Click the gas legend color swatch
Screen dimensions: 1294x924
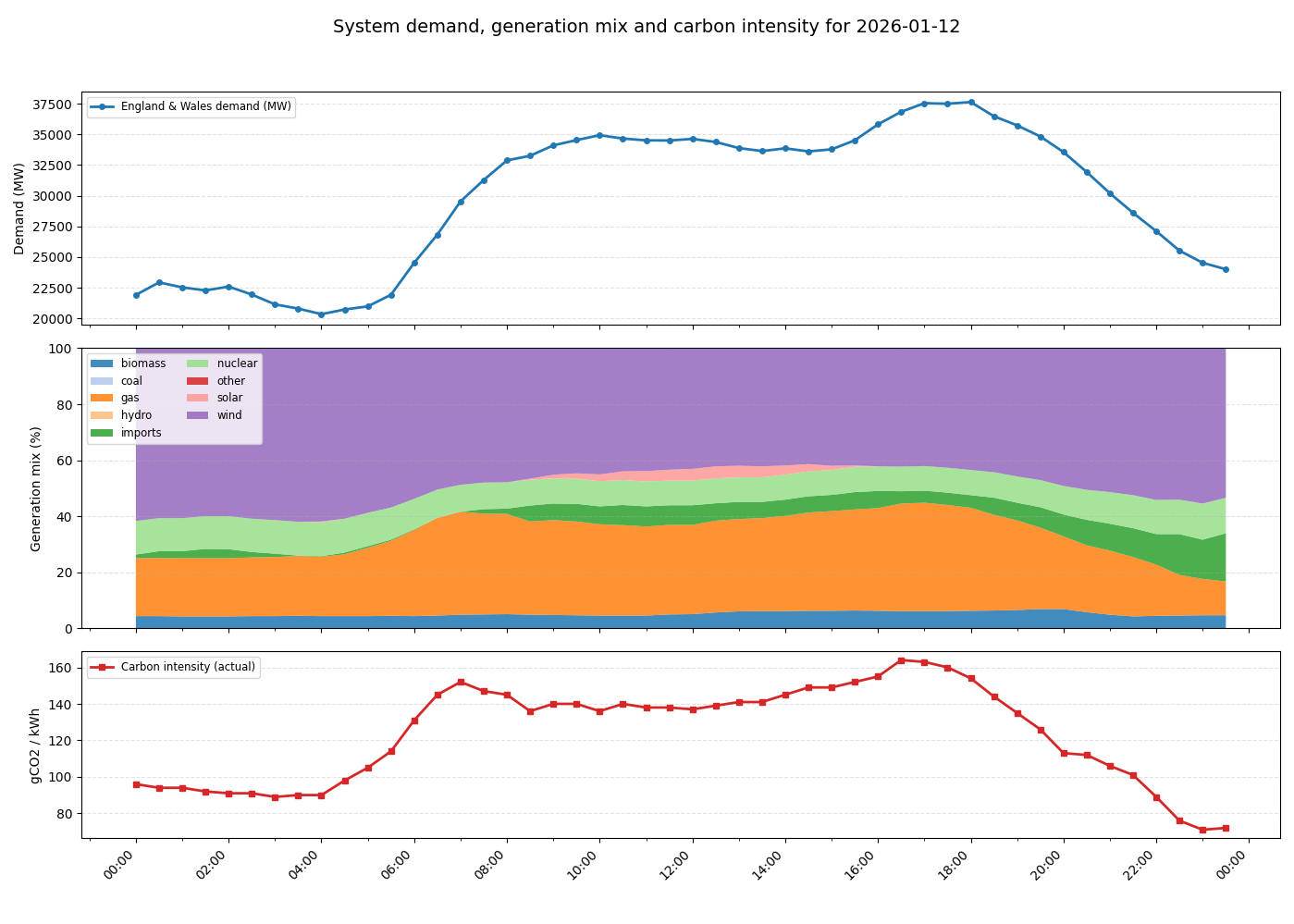tap(102, 397)
